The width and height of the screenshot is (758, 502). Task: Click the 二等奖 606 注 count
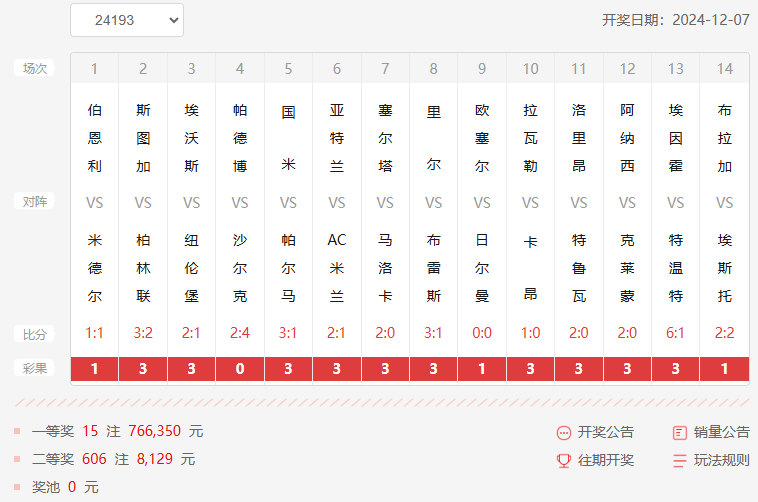[x=94, y=459]
